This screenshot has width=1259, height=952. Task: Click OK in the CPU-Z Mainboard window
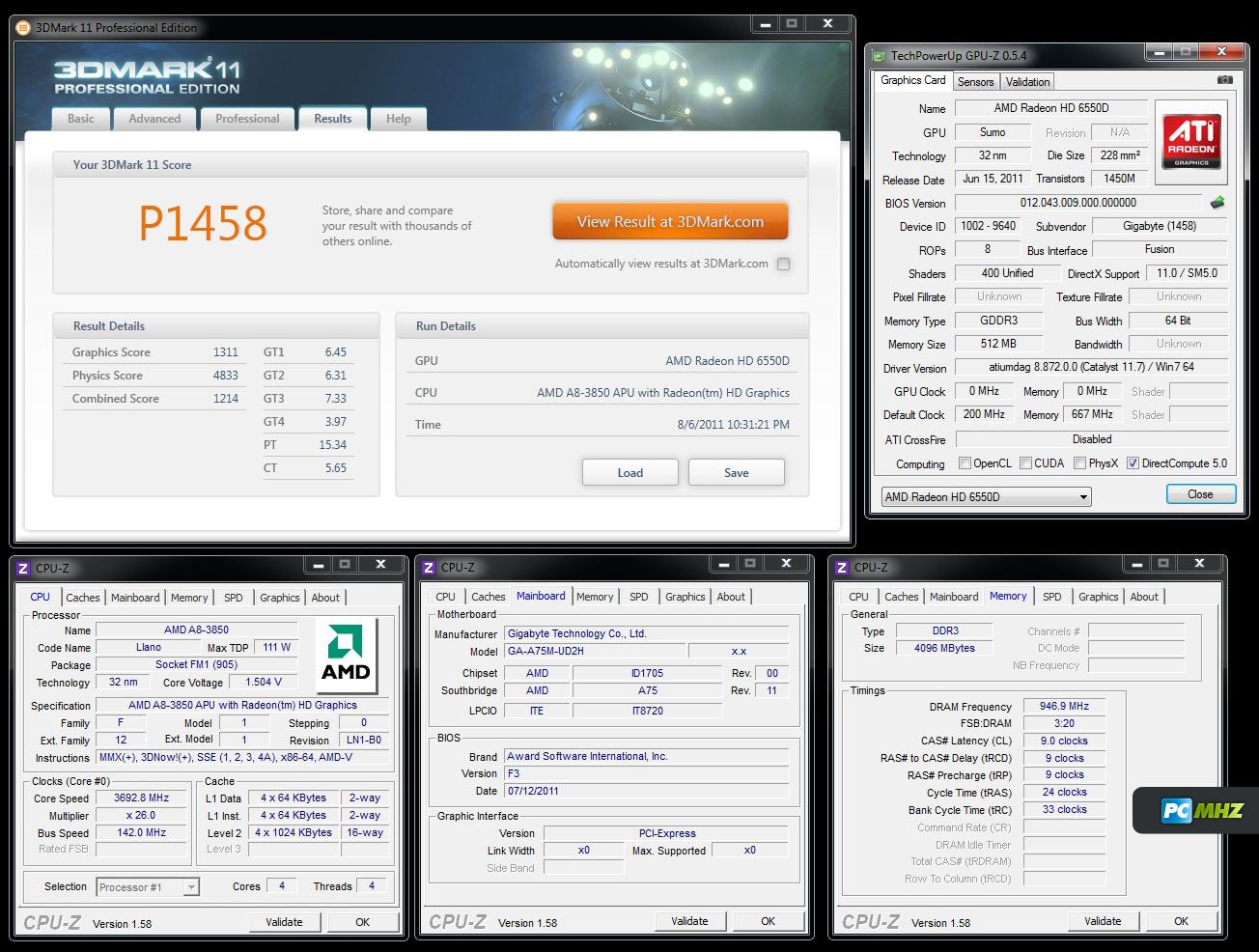[x=768, y=921]
